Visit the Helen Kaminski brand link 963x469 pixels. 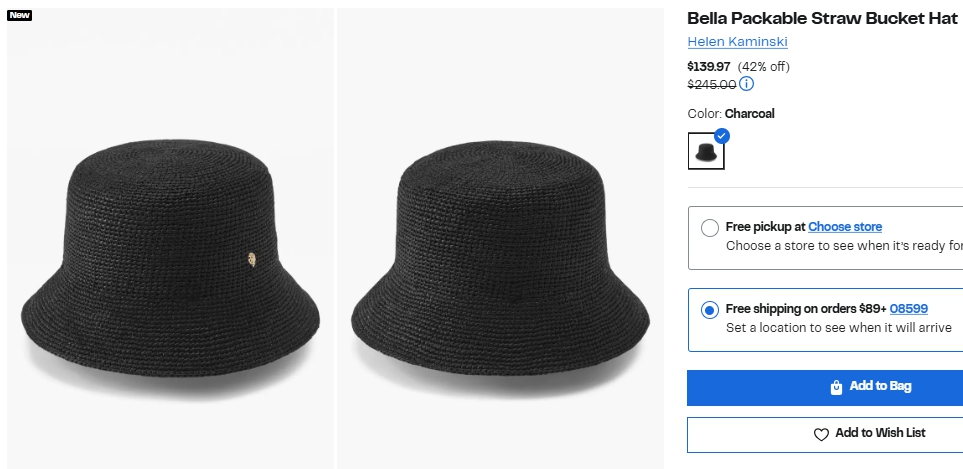point(737,41)
